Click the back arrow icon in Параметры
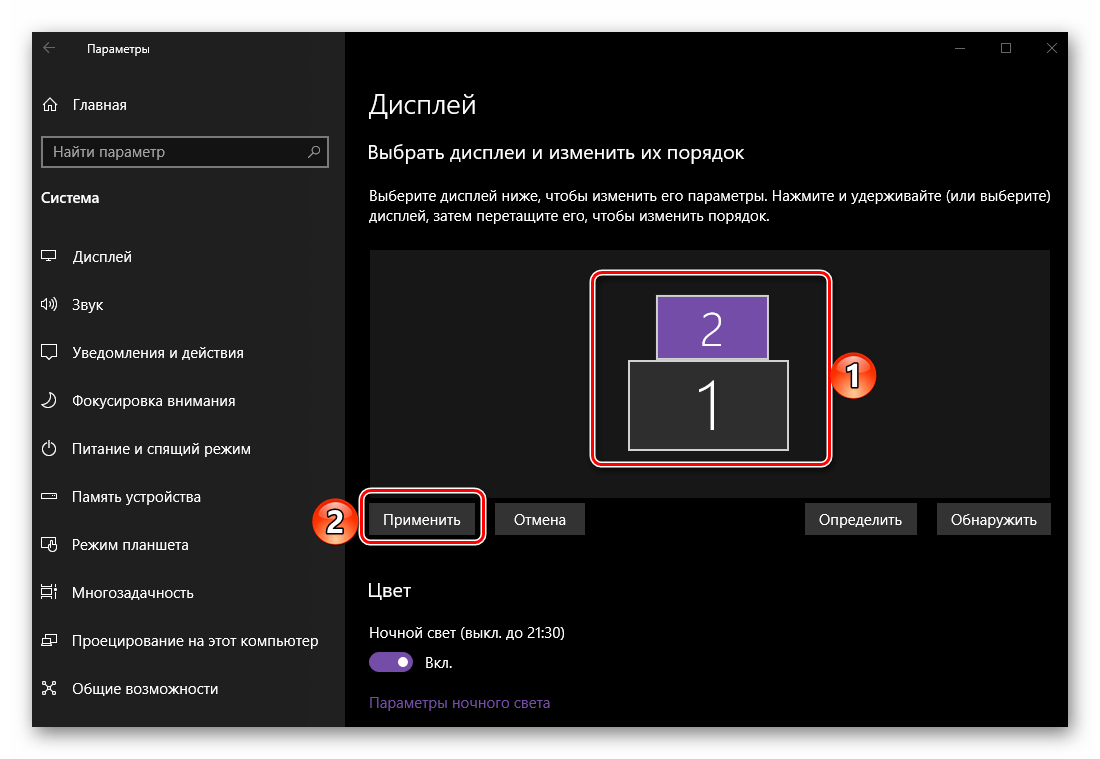 point(49,48)
